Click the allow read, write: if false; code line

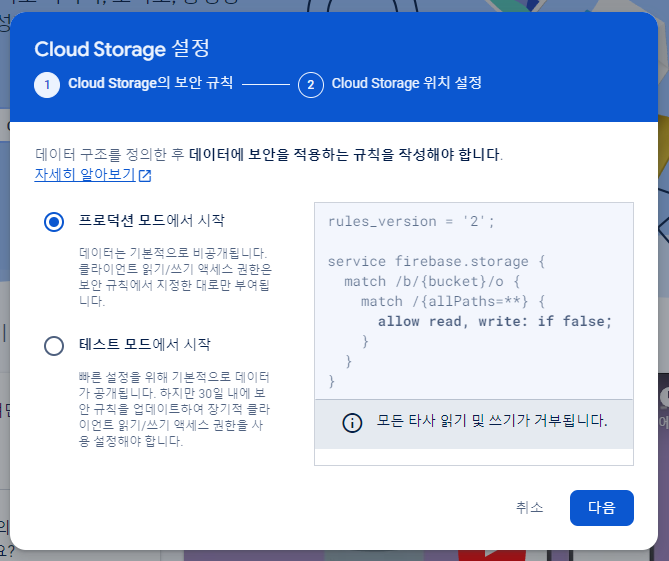[x=495, y=321]
